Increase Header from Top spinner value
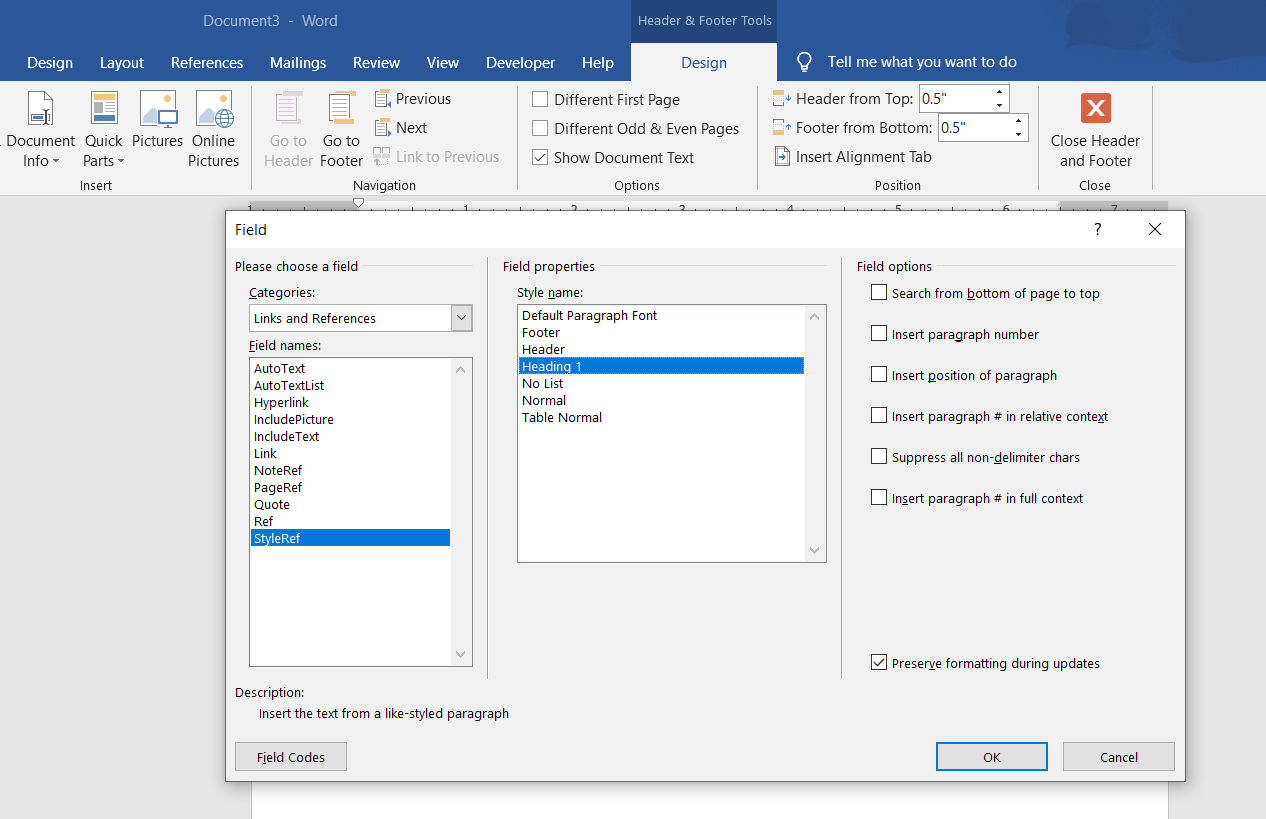The image size is (1266, 819). coord(999,93)
